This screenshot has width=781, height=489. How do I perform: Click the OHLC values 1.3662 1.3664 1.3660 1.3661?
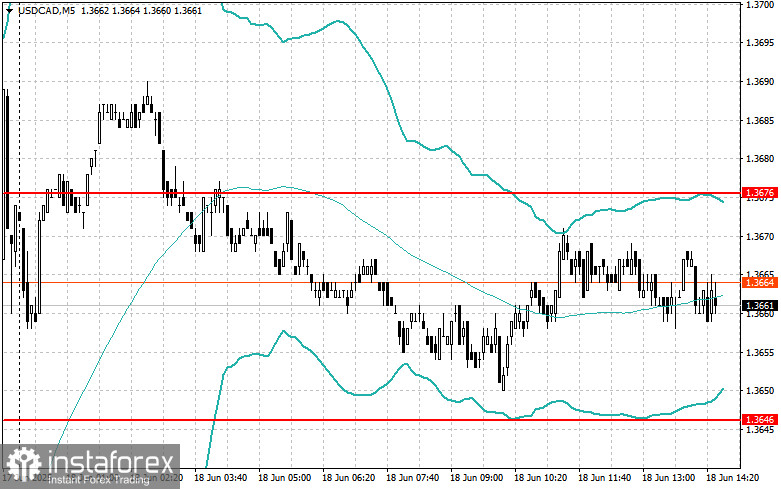click(141, 10)
